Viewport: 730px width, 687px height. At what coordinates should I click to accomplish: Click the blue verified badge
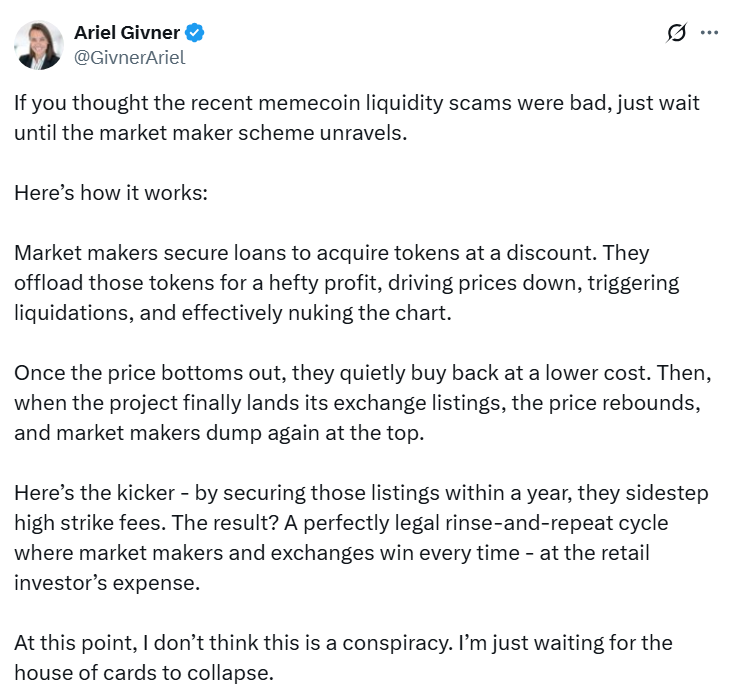pos(196,33)
